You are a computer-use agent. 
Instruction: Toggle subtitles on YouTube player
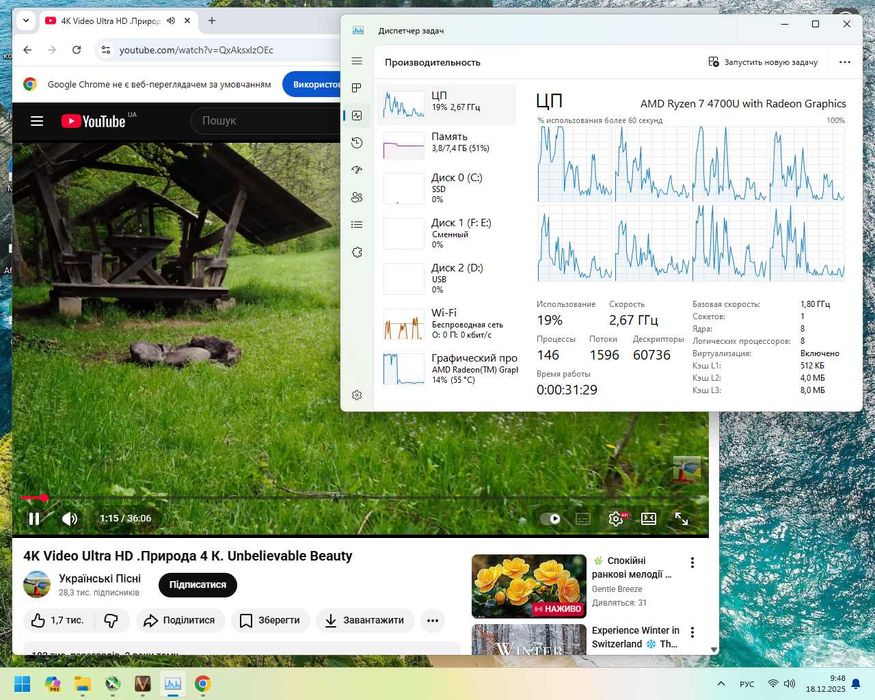(x=583, y=519)
